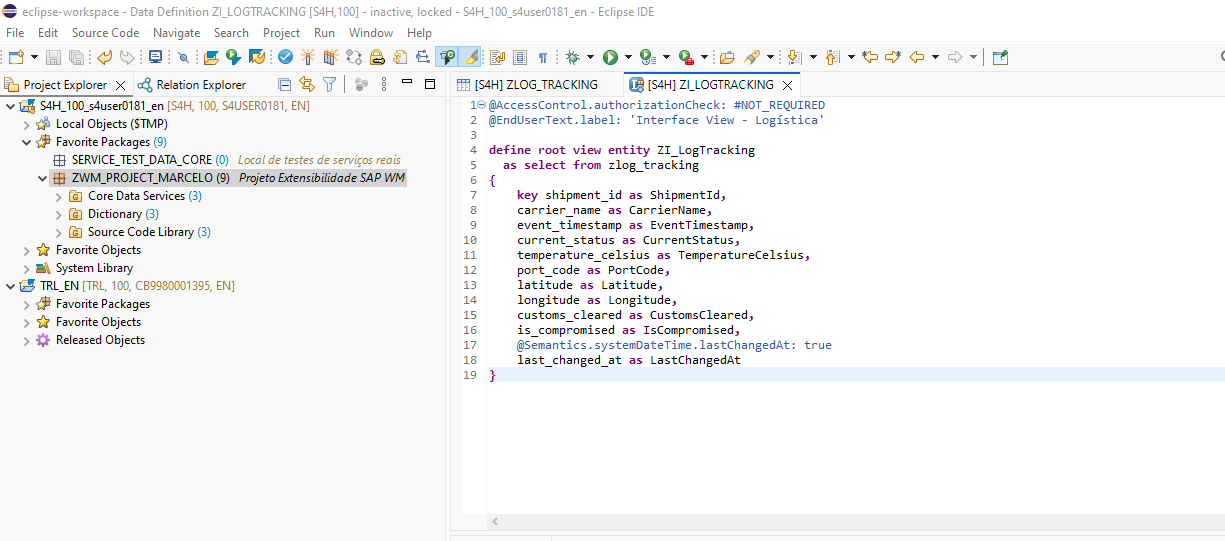Click the Open ABAP Development Object icon

[211, 57]
